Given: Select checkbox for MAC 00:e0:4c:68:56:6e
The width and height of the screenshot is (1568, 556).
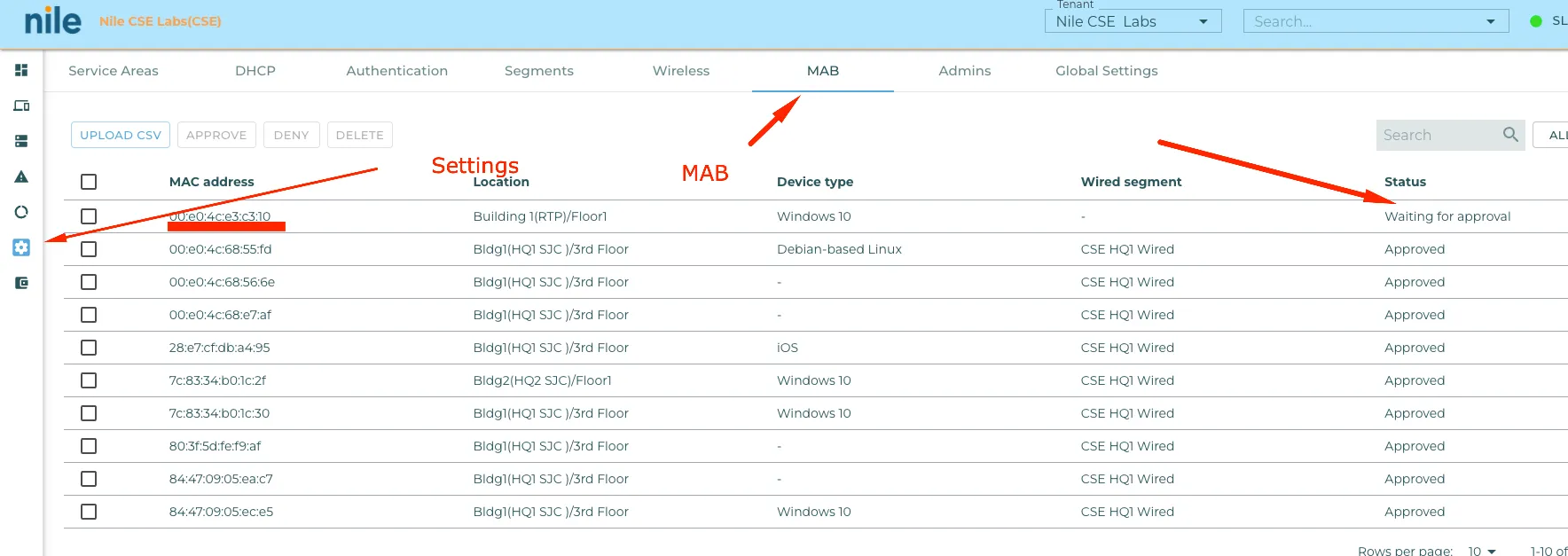Looking at the screenshot, I should point(89,282).
